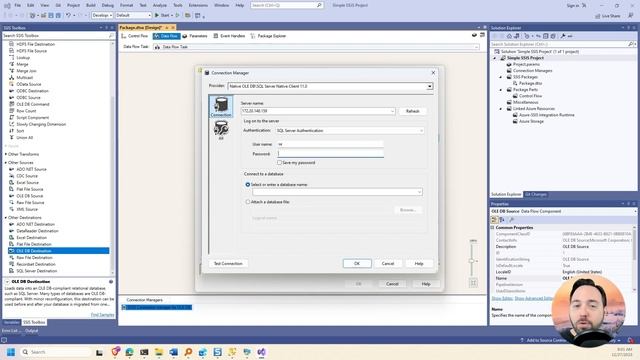Viewport: 640px width, 360px height.
Task: Select Slowly Changing Dimension item
Action: click(x=41, y=124)
